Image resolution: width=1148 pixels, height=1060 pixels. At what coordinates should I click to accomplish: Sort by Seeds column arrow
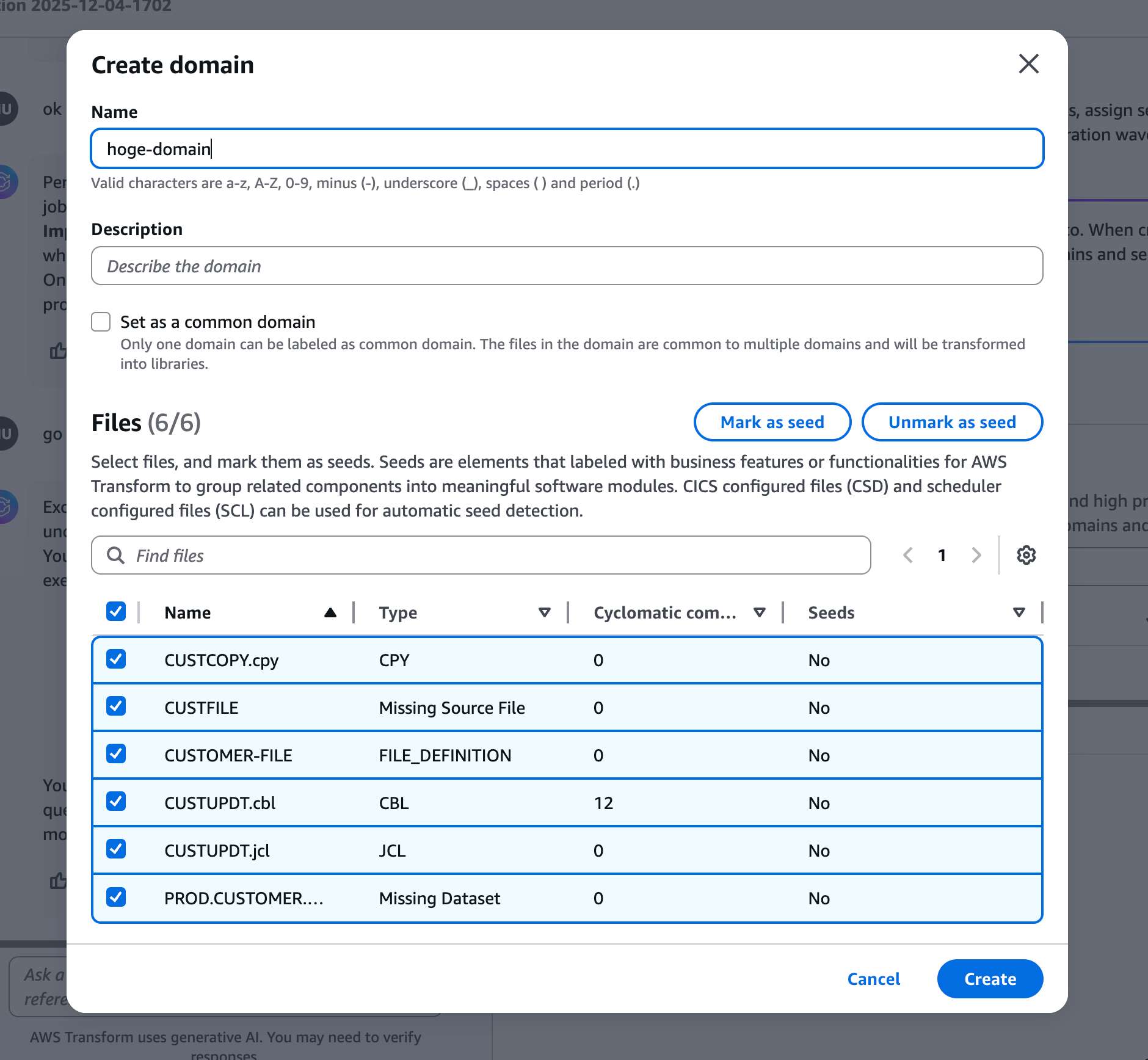[x=1019, y=612]
